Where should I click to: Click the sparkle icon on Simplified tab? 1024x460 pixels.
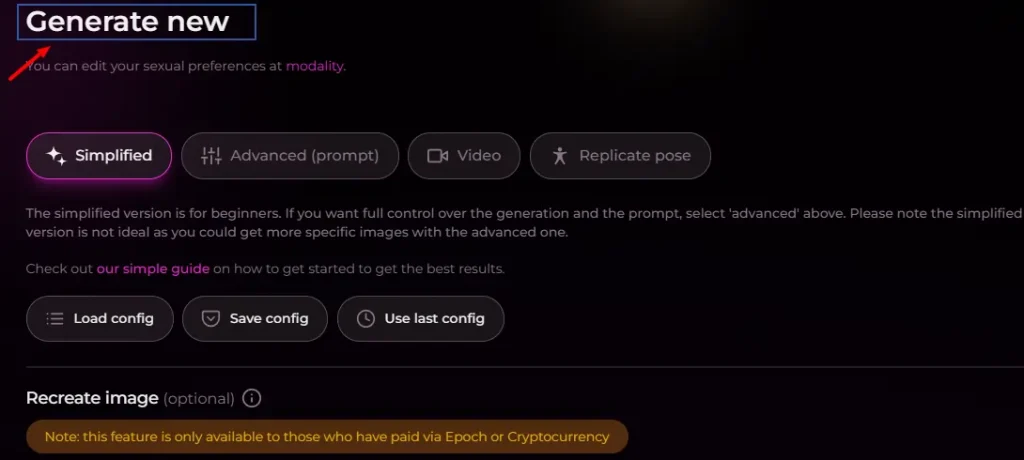(x=56, y=156)
